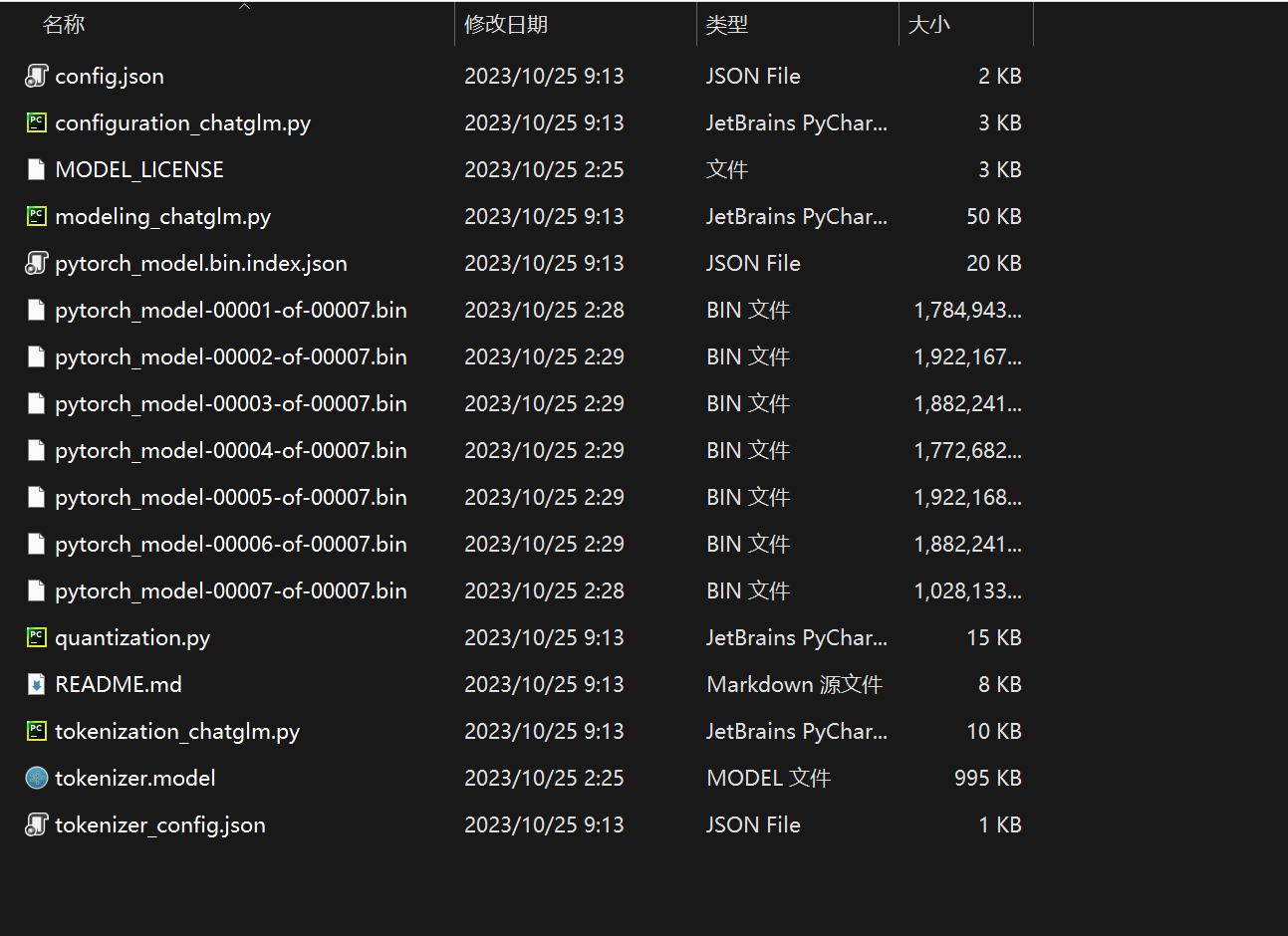Select the pytorch_model-00003-of-00007.bin file name

click(231, 403)
